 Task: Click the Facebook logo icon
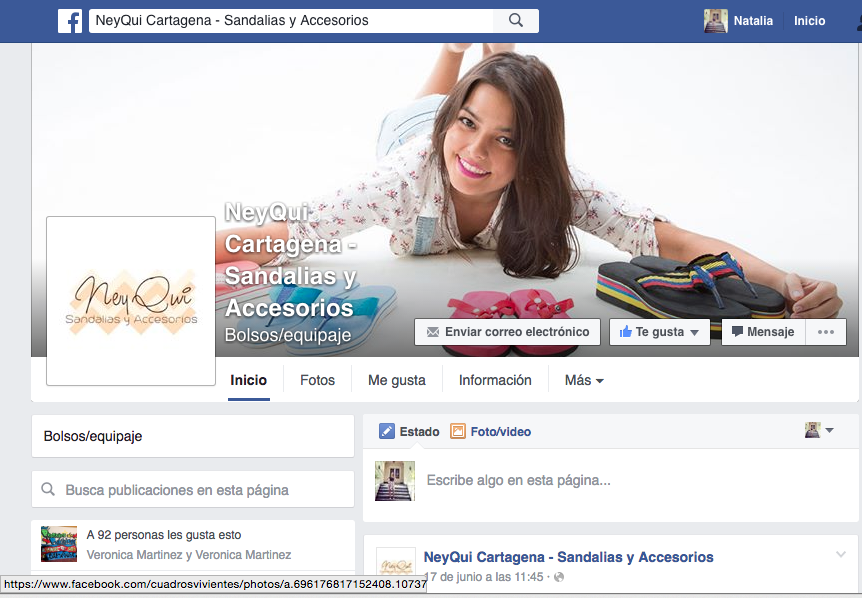click(70, 21)
